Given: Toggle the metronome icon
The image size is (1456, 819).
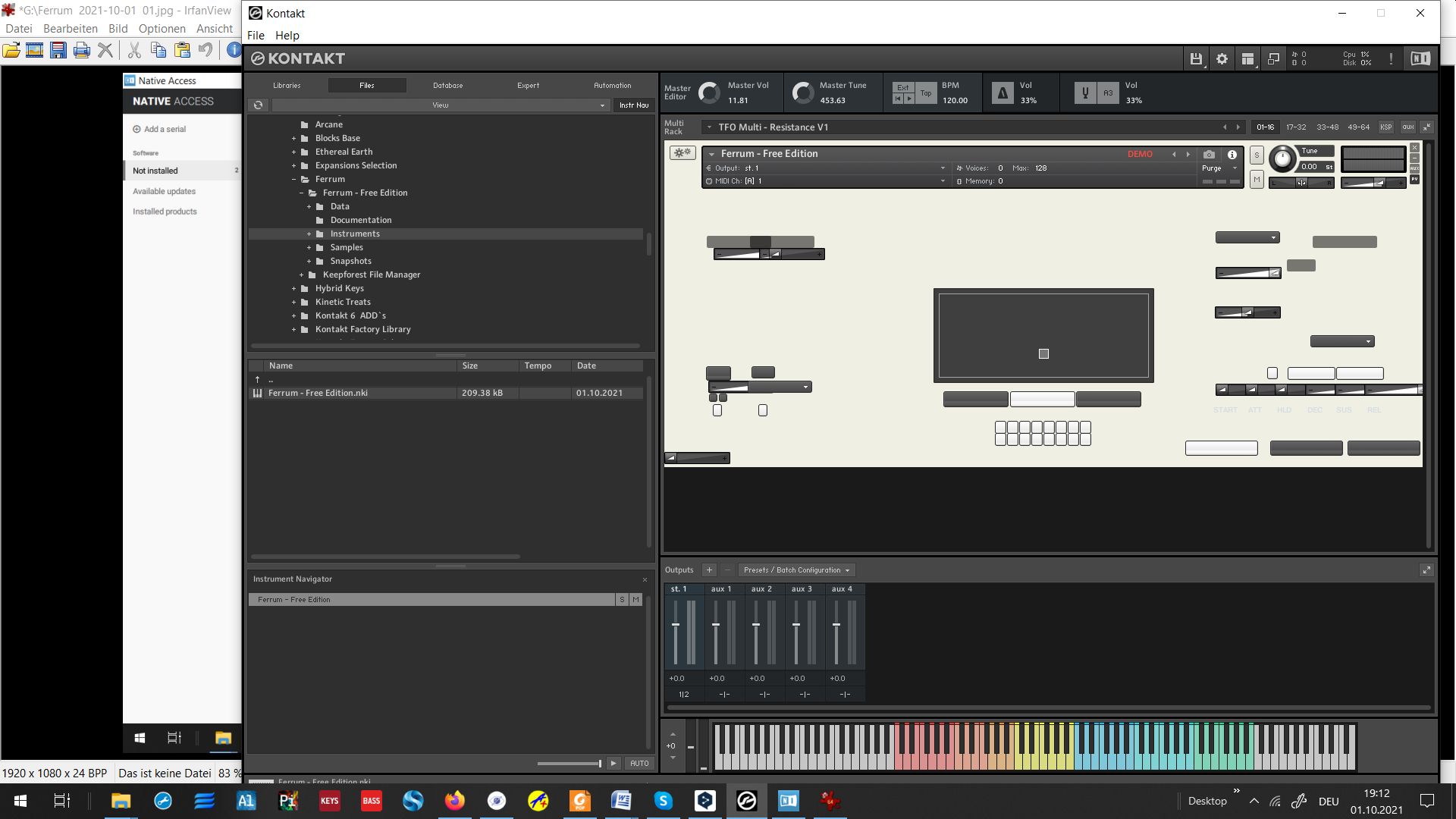Looking at the screenshot, I should (1003, 93).
